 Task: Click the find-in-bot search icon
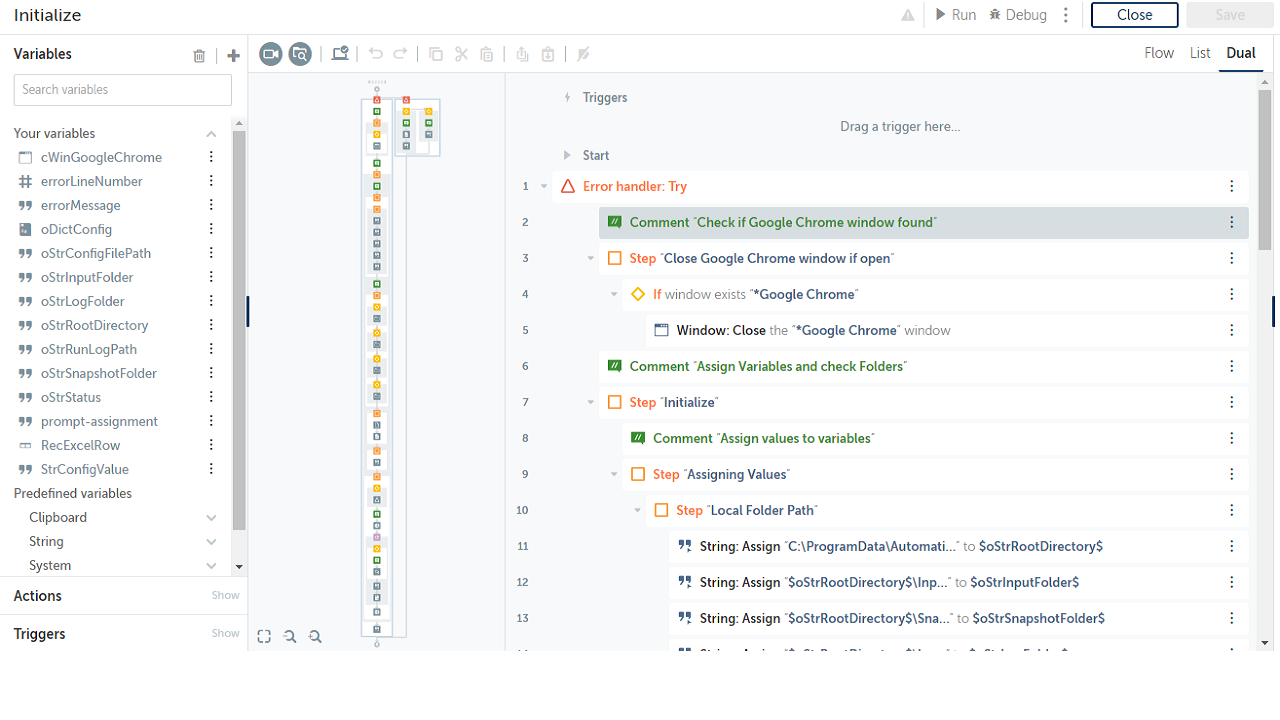pos(300,54)
